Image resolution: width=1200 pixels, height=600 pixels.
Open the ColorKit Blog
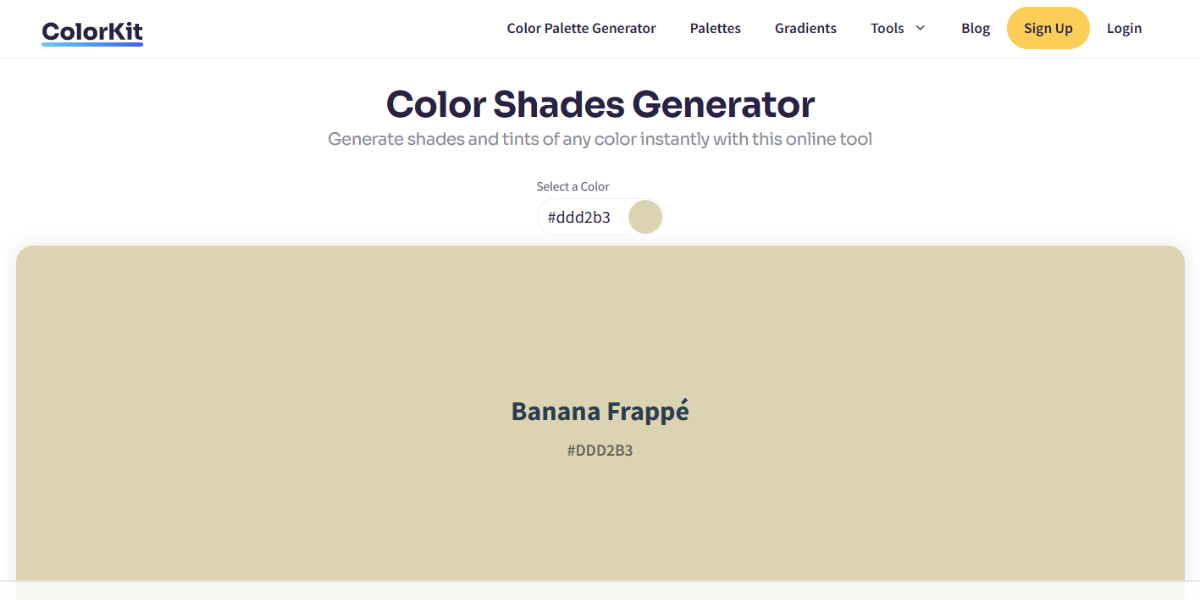coord(975,28)
